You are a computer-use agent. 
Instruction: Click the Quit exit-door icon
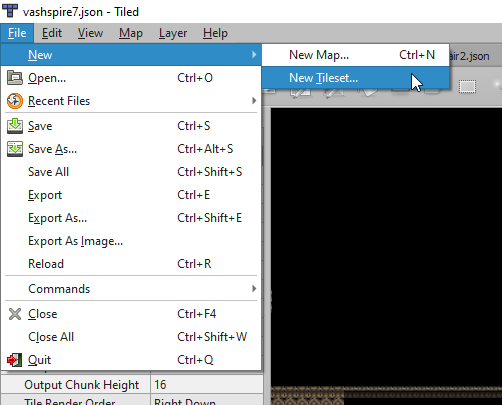[15, 360]
